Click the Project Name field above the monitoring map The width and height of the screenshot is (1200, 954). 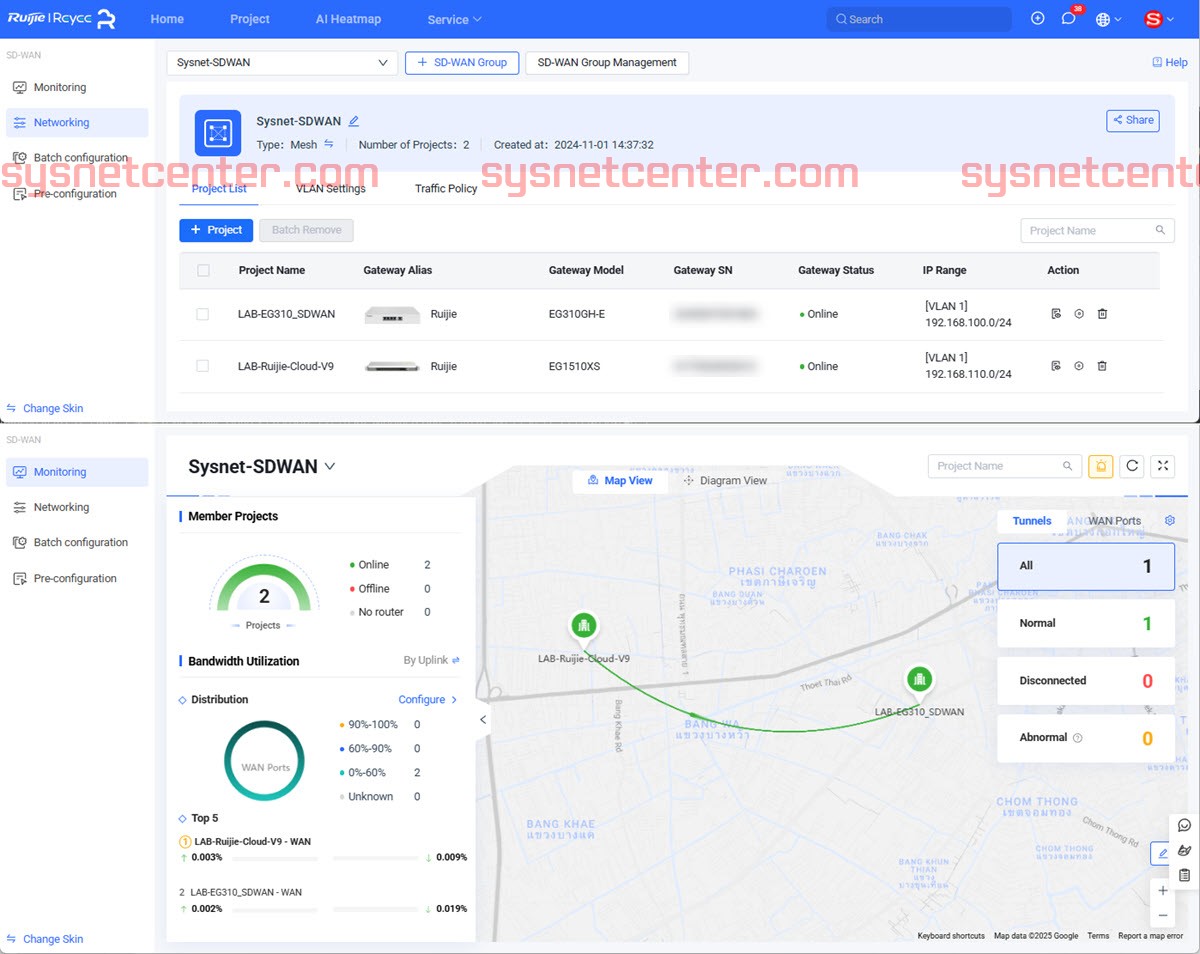point(1005,466)
